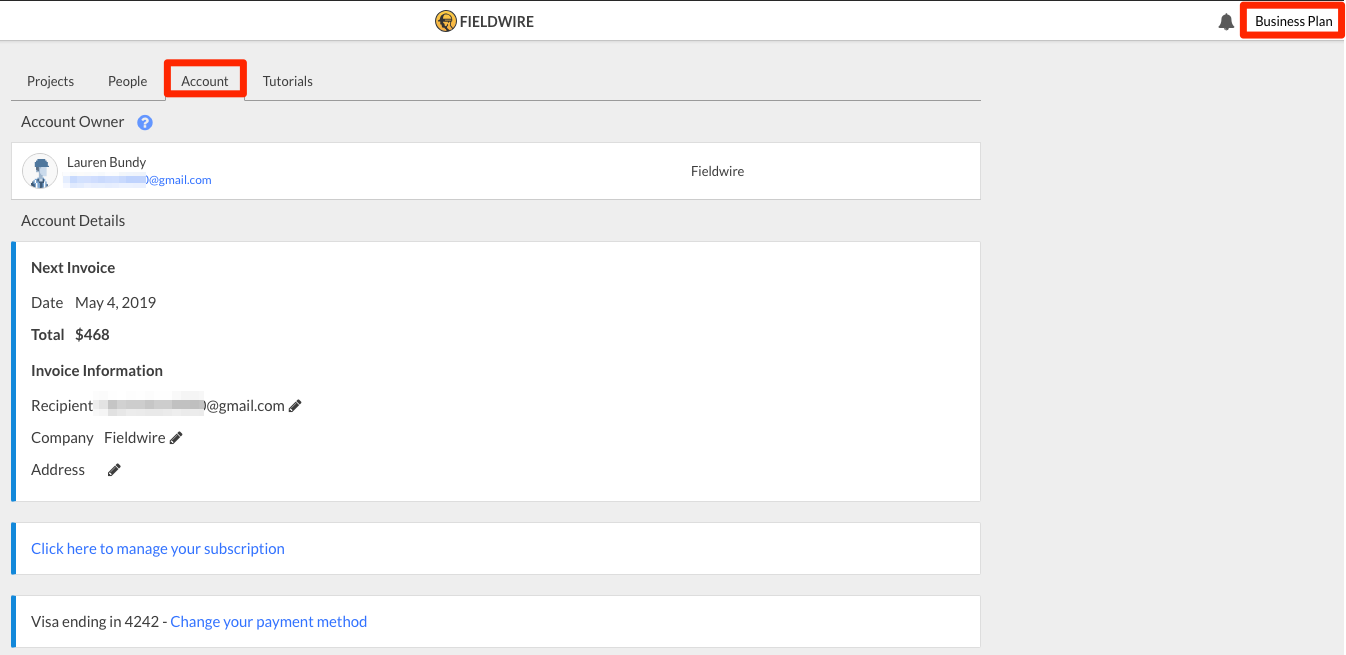Image resolution: width=1346 pixels, height=655 pixels.
Task: Click Lauren Bundy's avatar picture
Action: 40,171
